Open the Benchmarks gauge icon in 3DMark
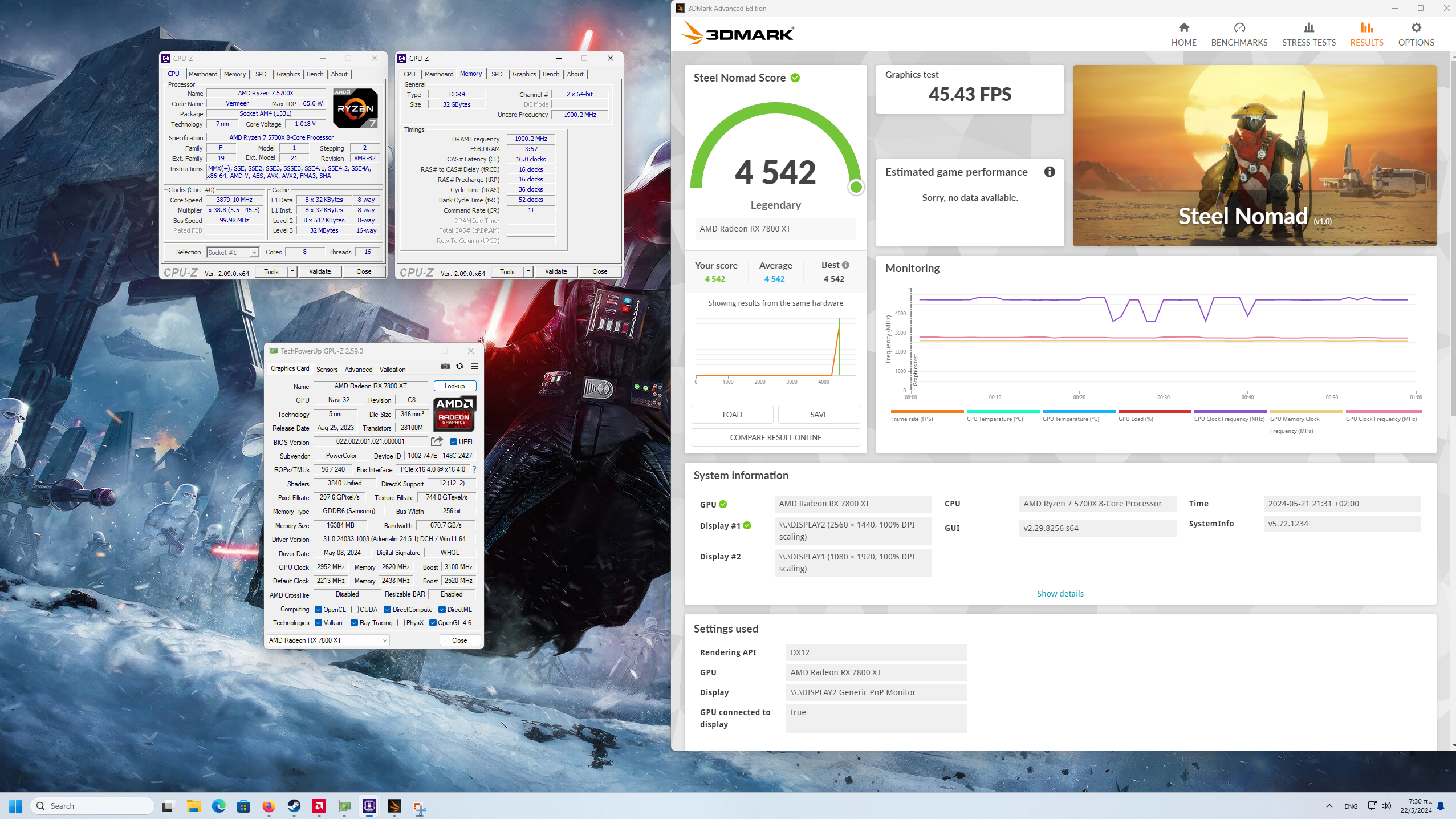 [1239, 27]
